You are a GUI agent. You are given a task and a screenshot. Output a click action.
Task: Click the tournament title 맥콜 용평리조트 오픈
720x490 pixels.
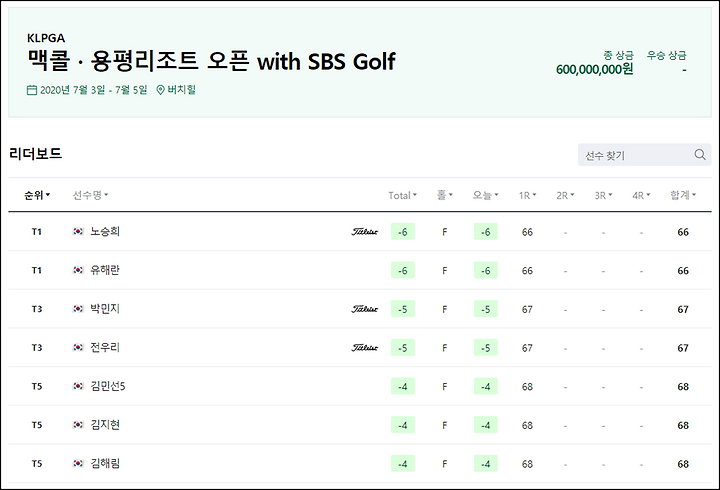pos(212,61)
